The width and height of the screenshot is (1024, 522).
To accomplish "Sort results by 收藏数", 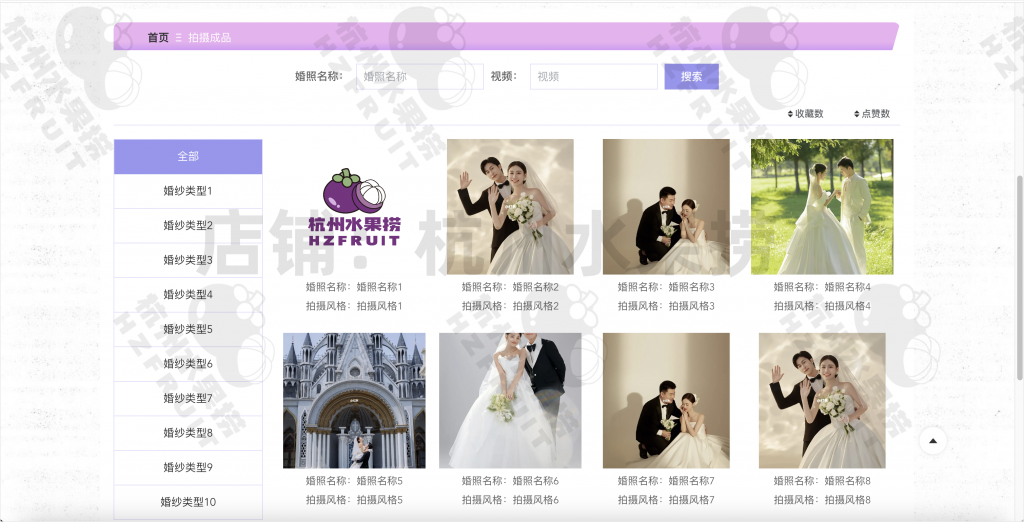I will tap(805, 114).
